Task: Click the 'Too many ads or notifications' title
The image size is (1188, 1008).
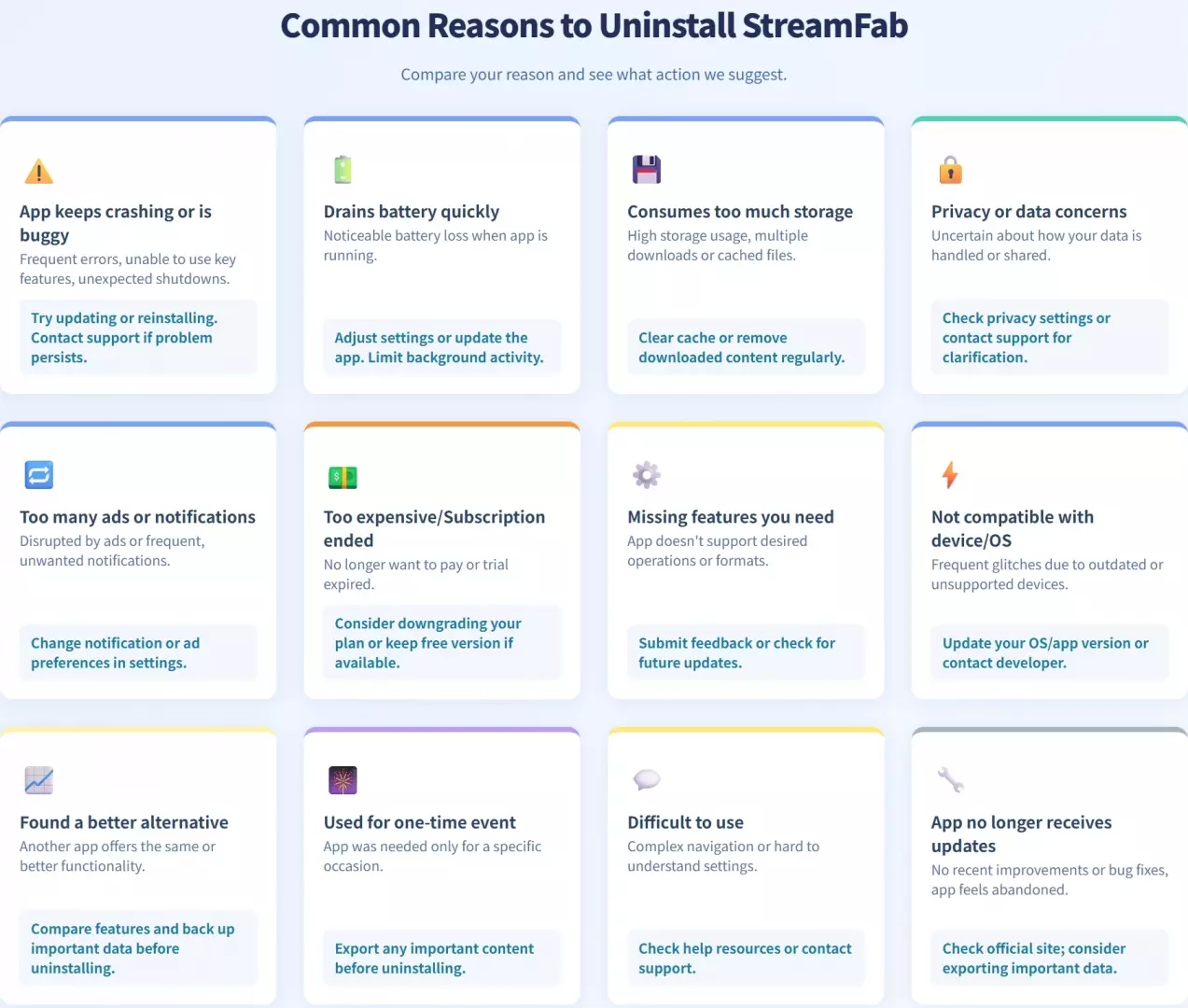Action: click(x=137, y=517)
